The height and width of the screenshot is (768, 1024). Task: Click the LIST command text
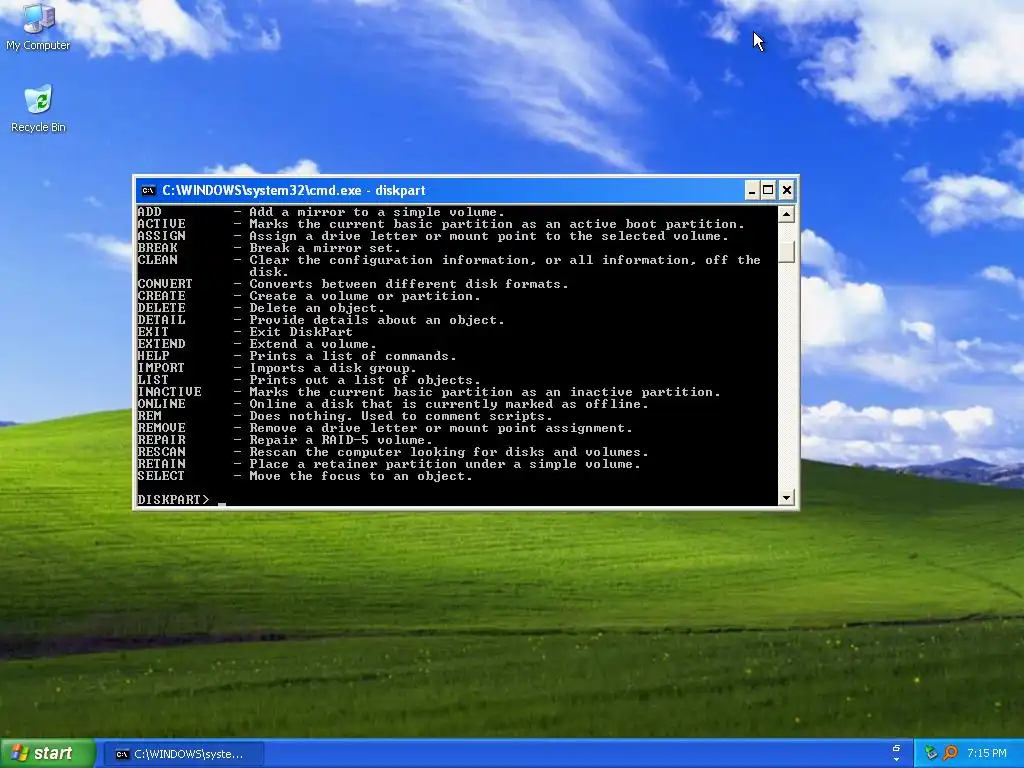click(x=153, y=380)
